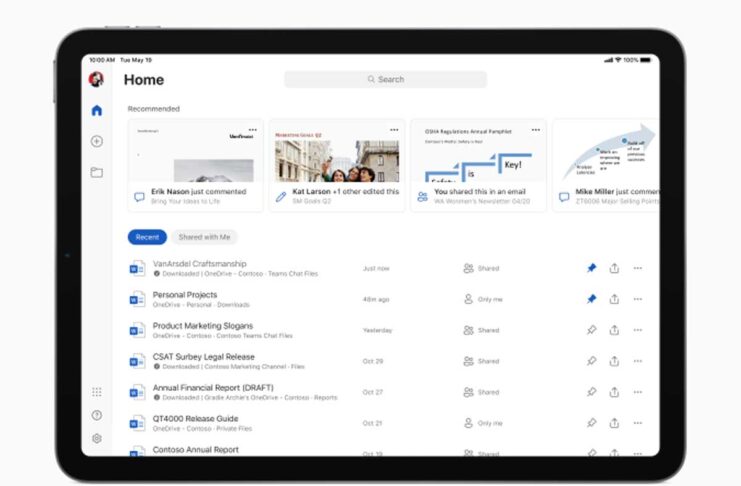This screenshot has width=741, height=486.
Task: Open the apps grid icon in sidebar
Action: point(97,391)
